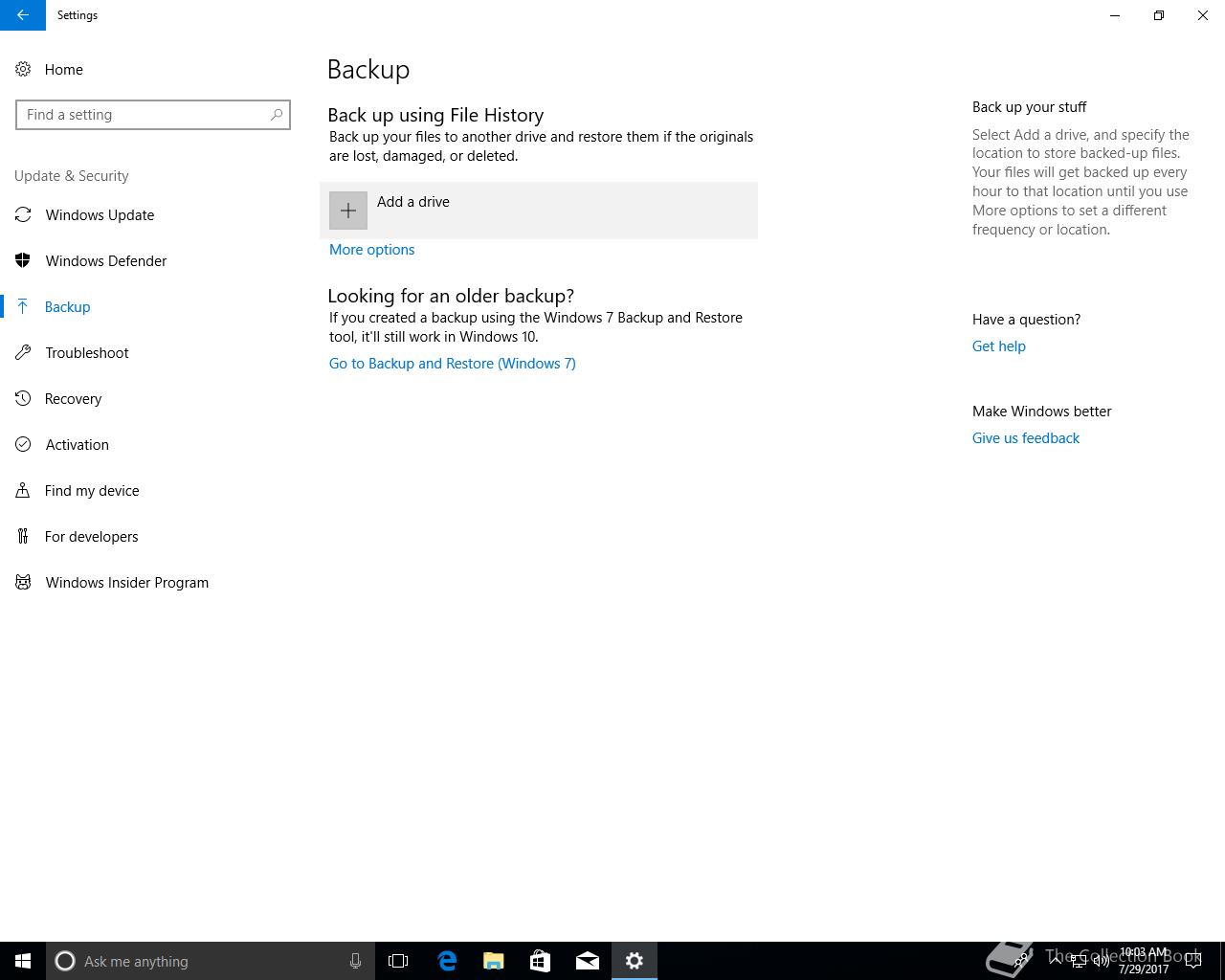Go to Home in Settings sidebar
The height and width of the screenshot is (980, 1225).
[153, 69]
